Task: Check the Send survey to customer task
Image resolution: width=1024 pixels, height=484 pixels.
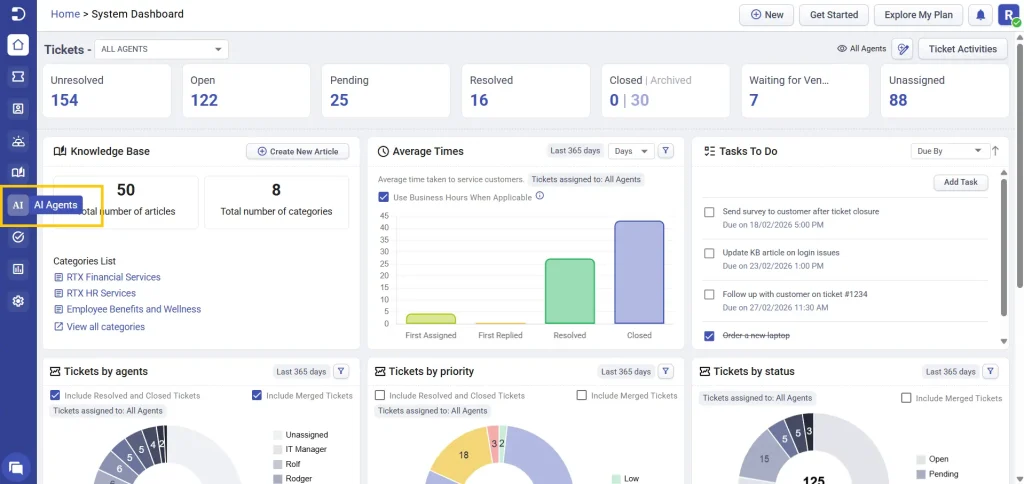Action: click(709, 212)
